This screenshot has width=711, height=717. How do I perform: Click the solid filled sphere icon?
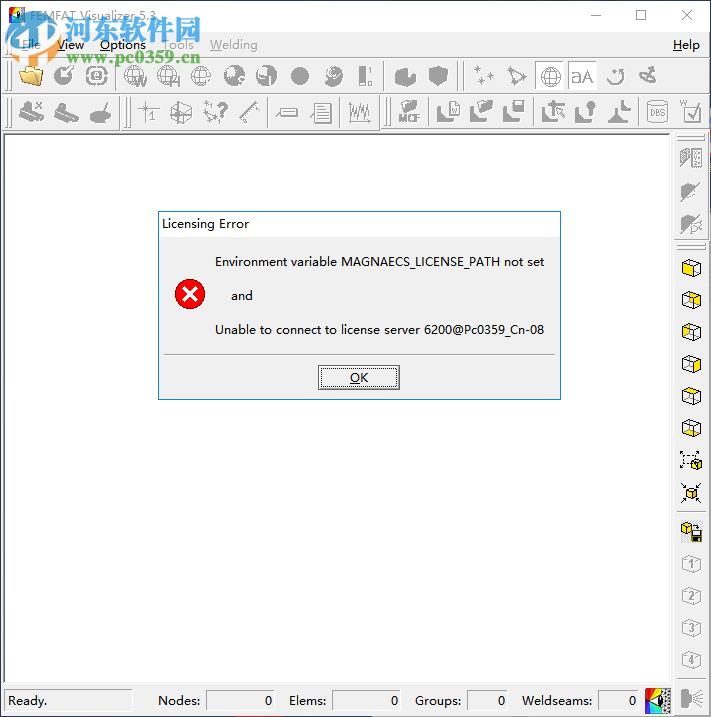300,76
